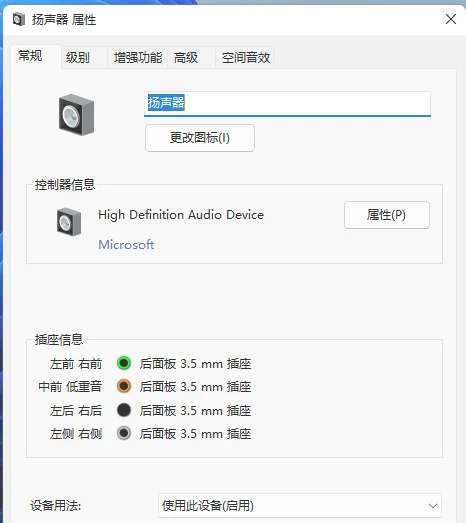The image size is (466, 523).
Task: Open controller 属性(P) button
Action: coord(387,215)
